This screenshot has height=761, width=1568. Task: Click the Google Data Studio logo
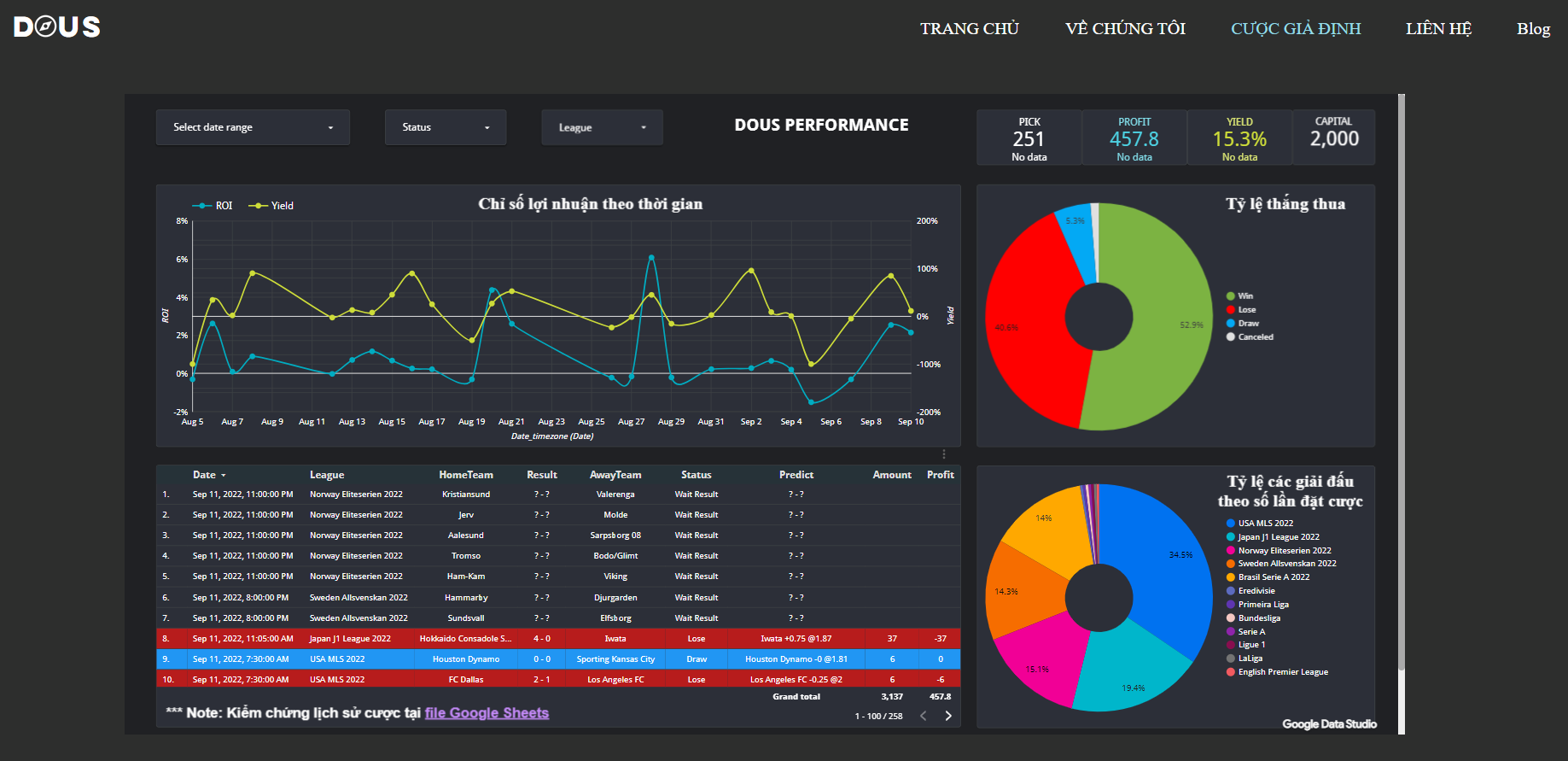pos(1329,724)
